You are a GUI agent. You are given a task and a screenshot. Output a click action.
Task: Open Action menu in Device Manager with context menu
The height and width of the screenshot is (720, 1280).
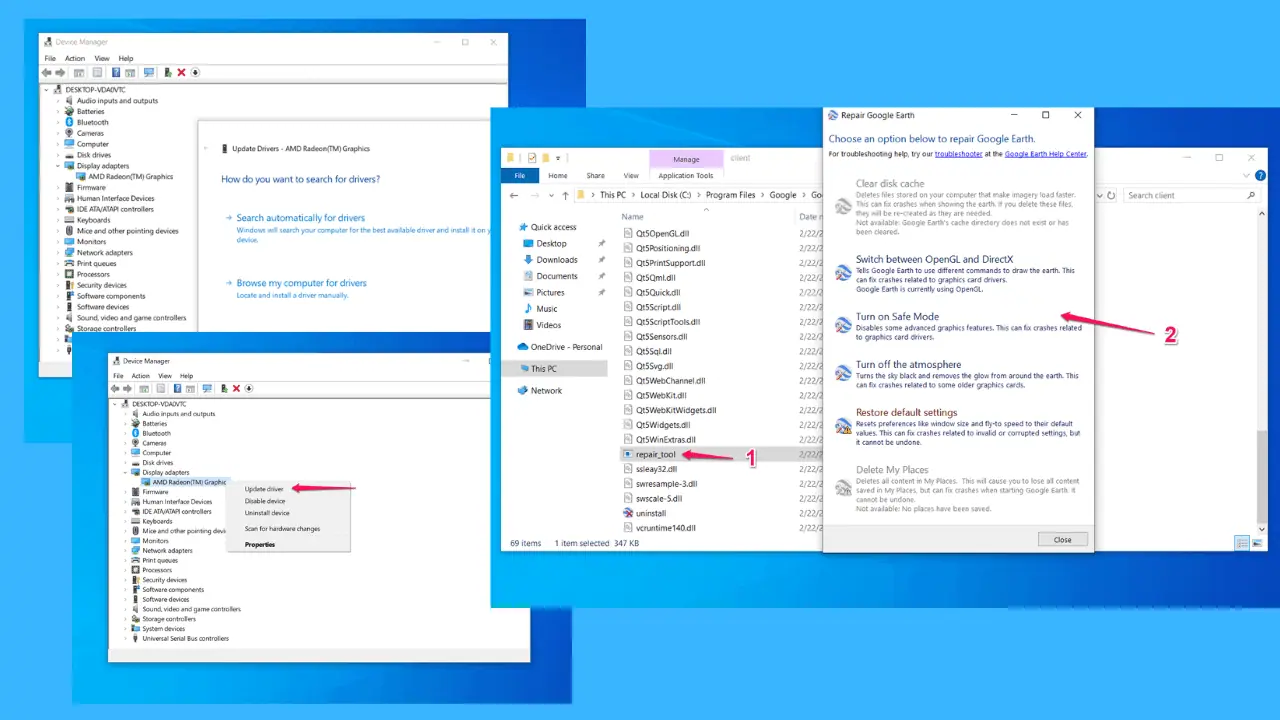141,376
